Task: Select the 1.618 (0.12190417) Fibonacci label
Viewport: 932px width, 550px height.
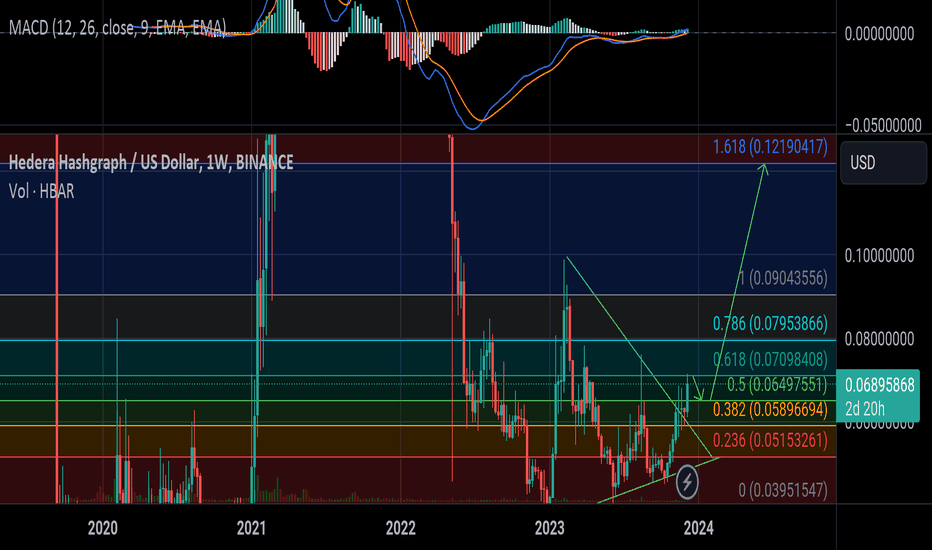Action: (x=770, y=147)
